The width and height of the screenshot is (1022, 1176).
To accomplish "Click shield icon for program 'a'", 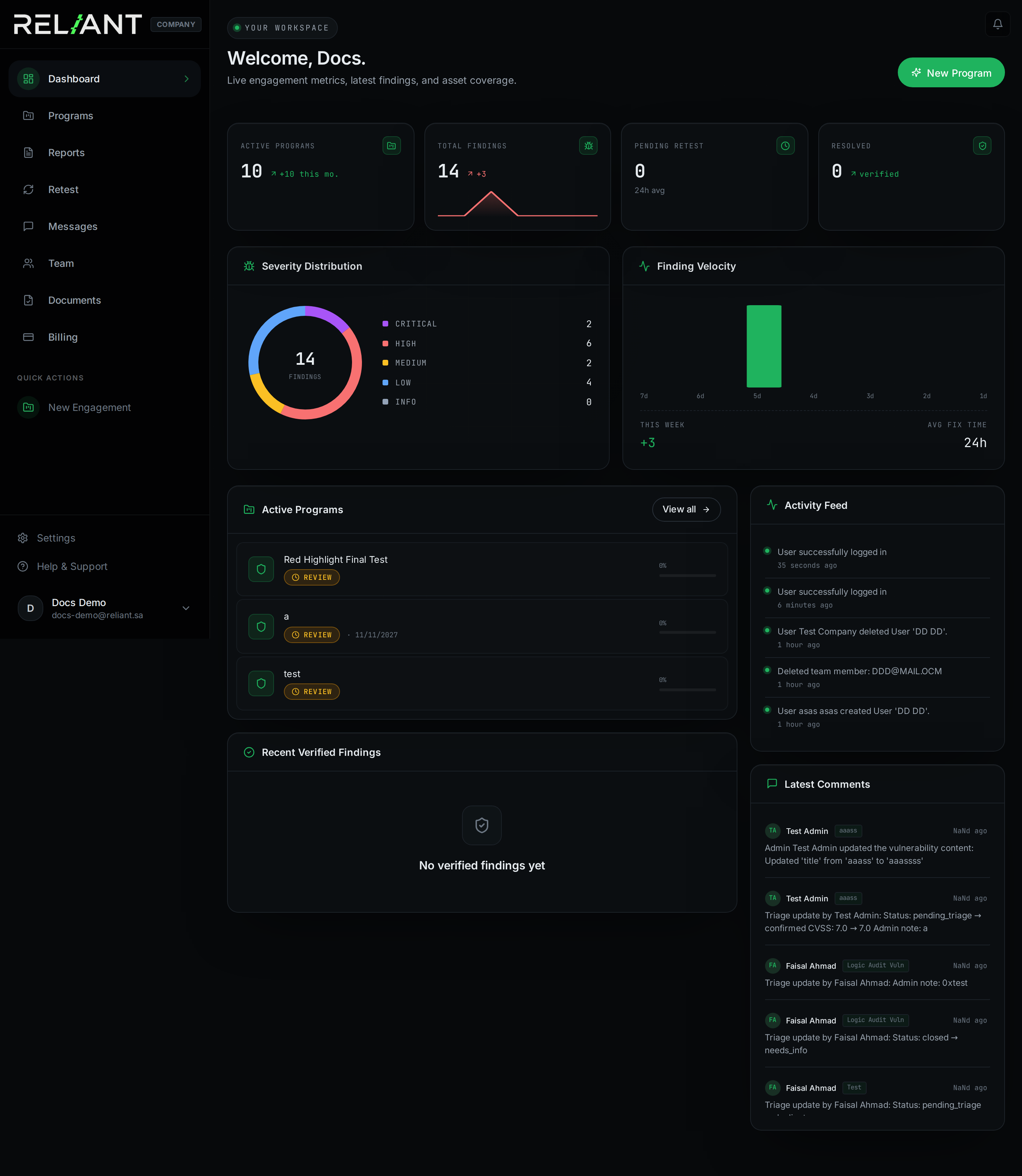I will [261, 627].
